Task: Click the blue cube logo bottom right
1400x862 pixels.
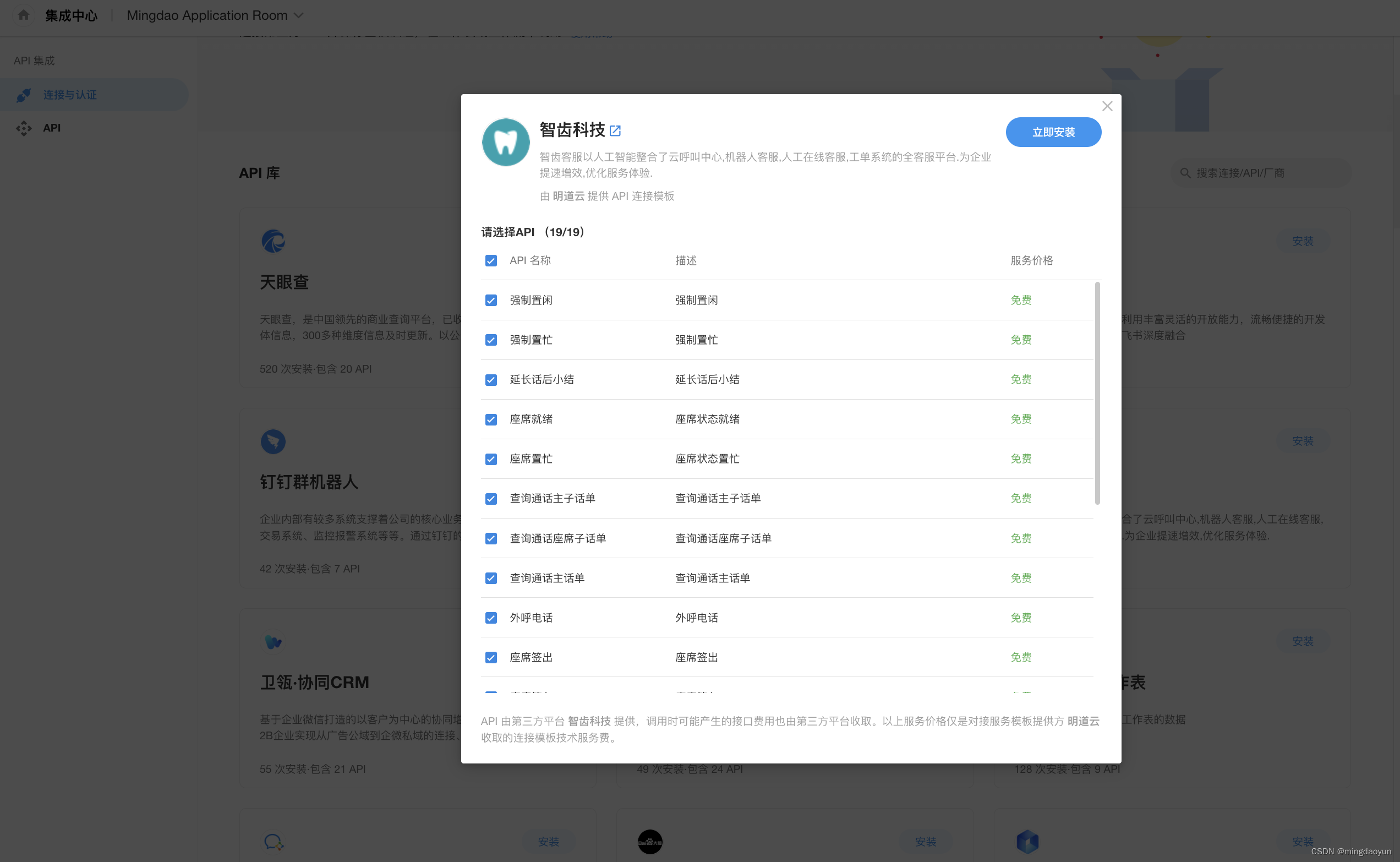Action: click(x=1029, y=842)
